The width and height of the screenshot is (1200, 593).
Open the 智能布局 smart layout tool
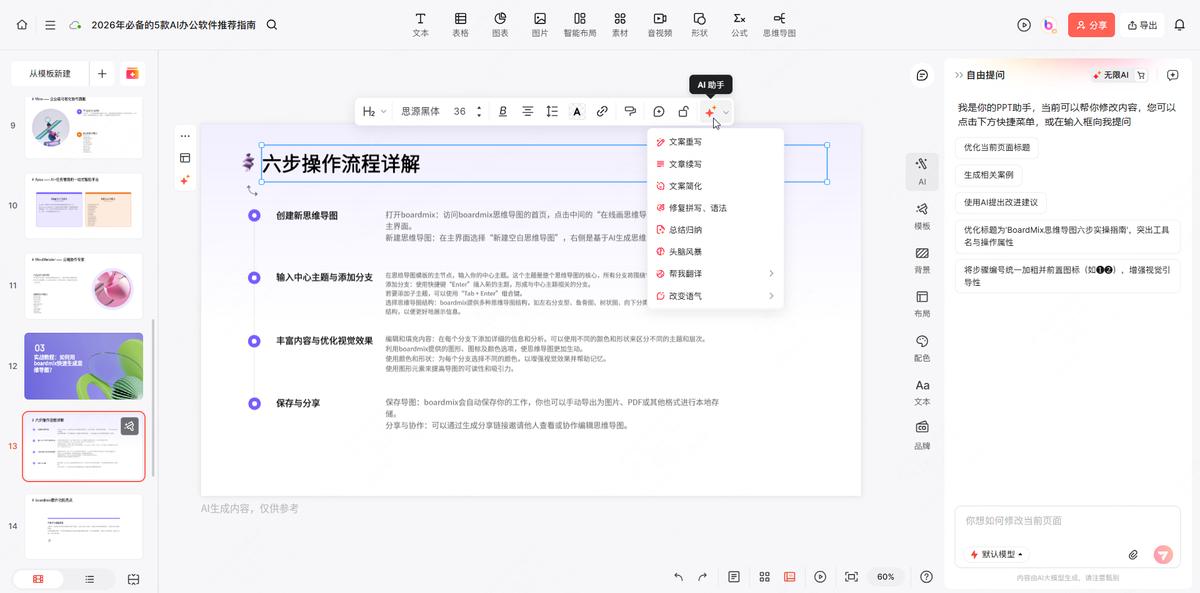tap(580, 25)
